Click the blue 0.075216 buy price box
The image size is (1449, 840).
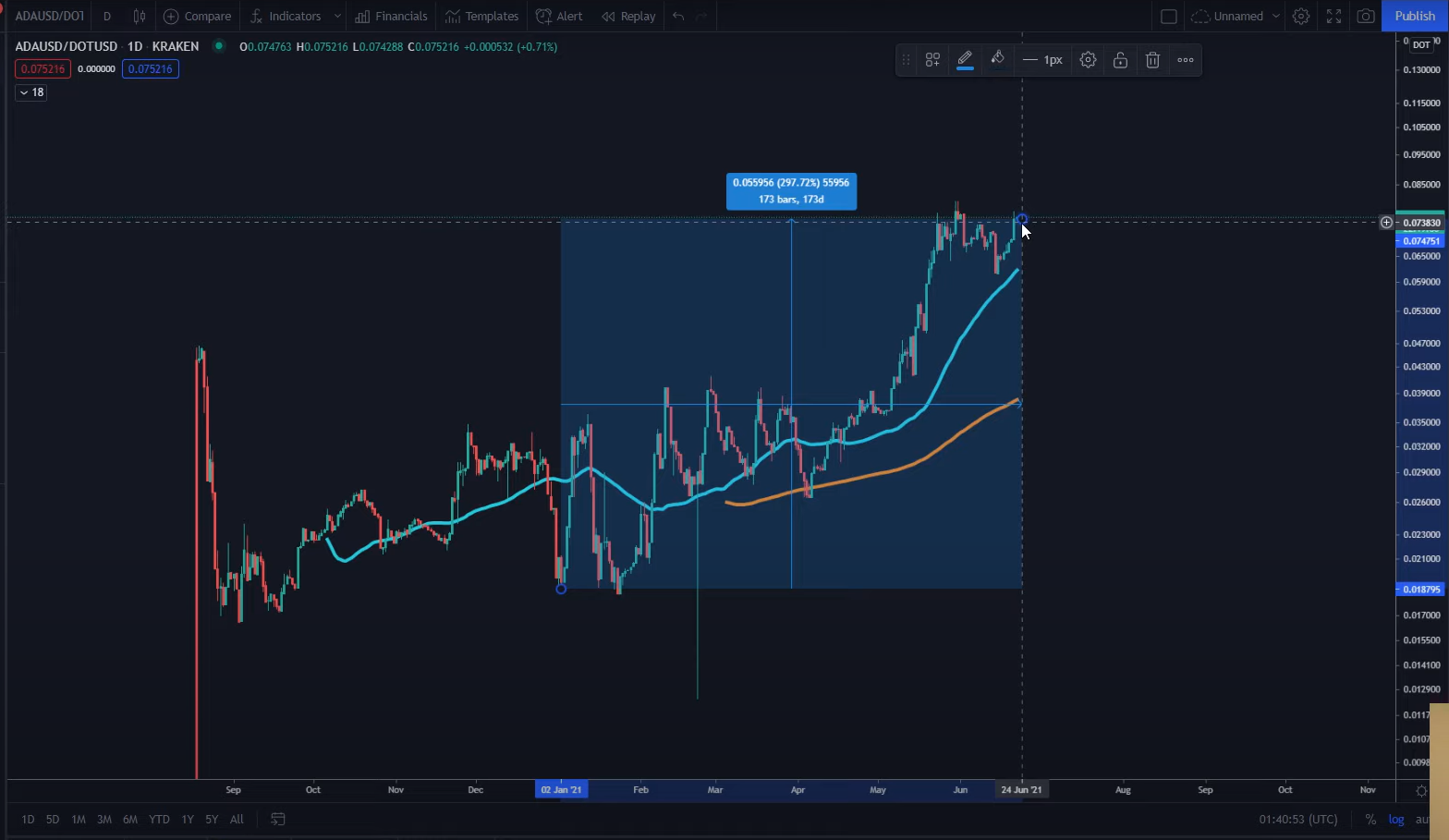(150, 69)
